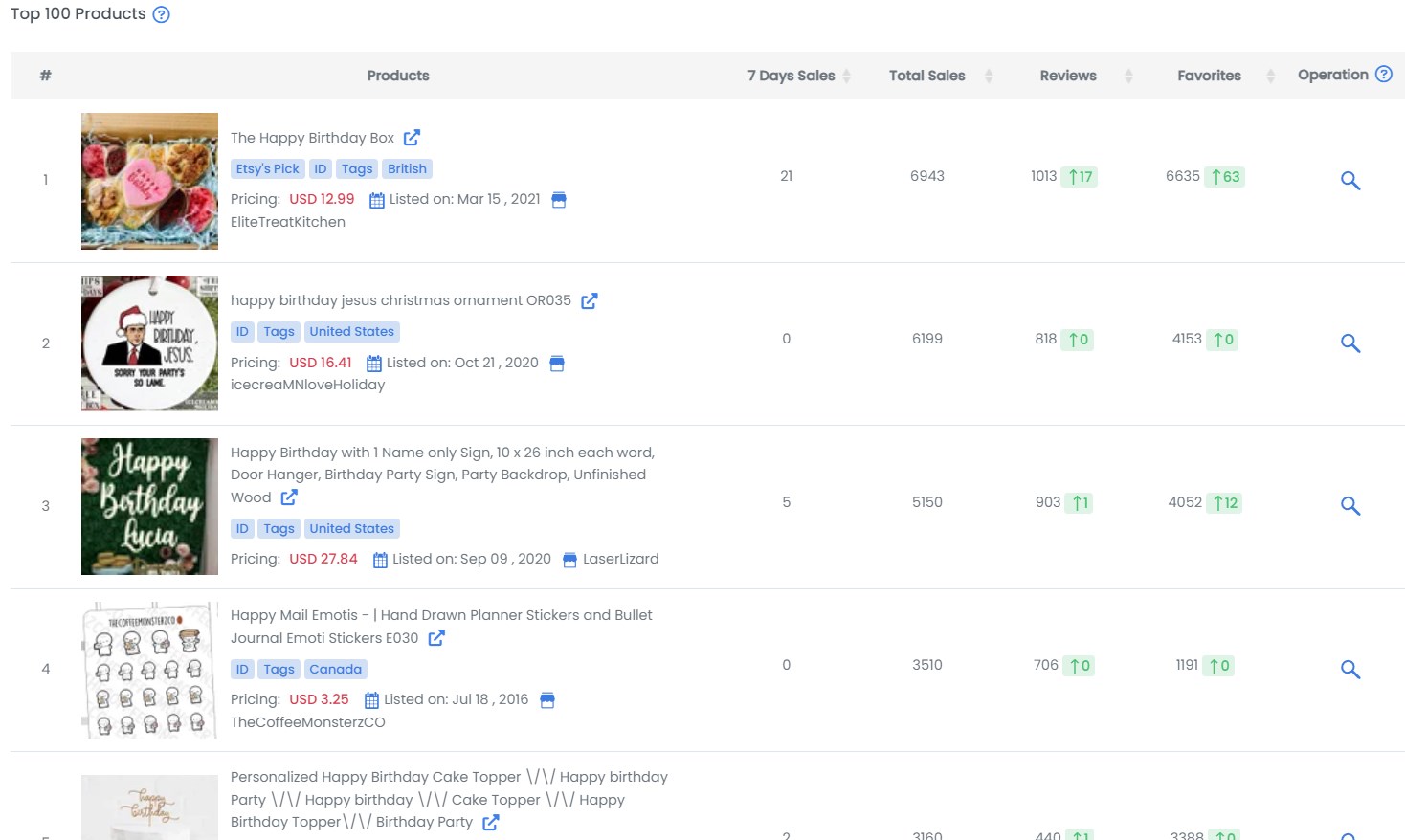The height and width of the screenshot is (840, 1405).
Task: Click the USD 12.99 price
Action: pos(322,199)
